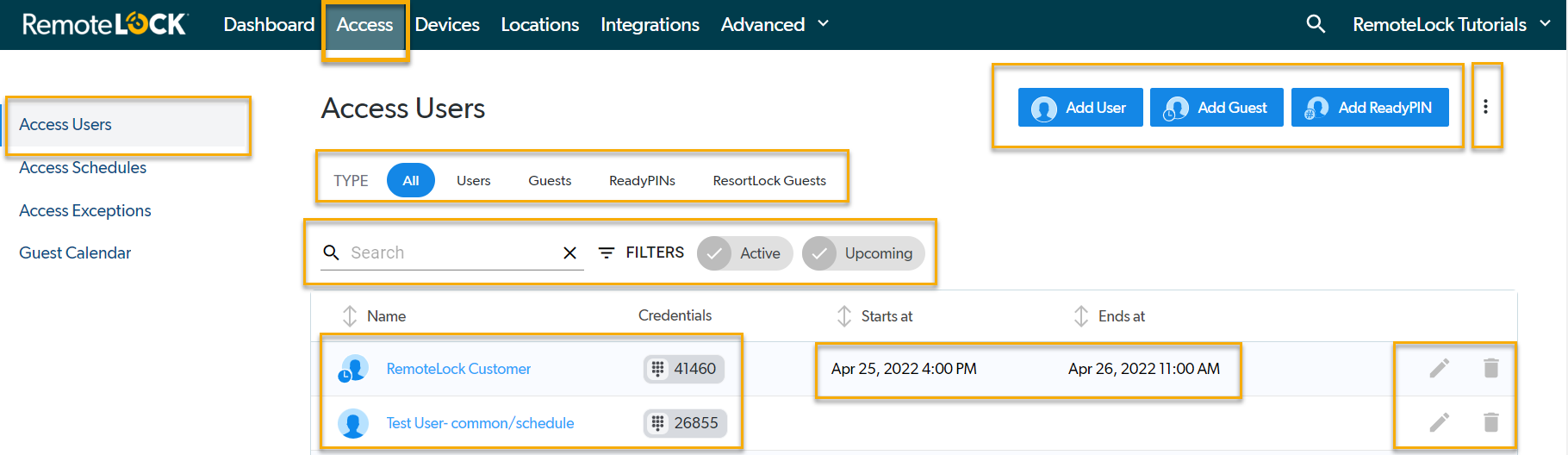Click the Add Guest button

click(1216, 108)
